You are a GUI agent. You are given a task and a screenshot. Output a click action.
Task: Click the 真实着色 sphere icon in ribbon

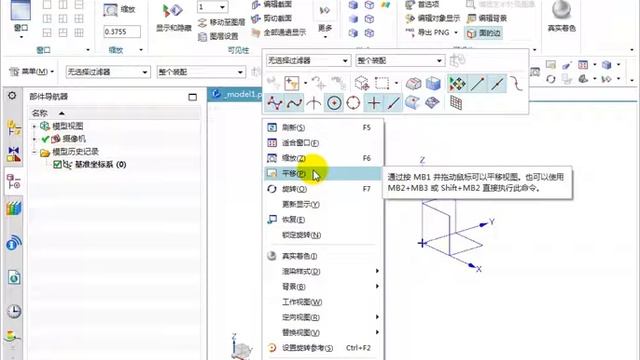pos(561,10)
